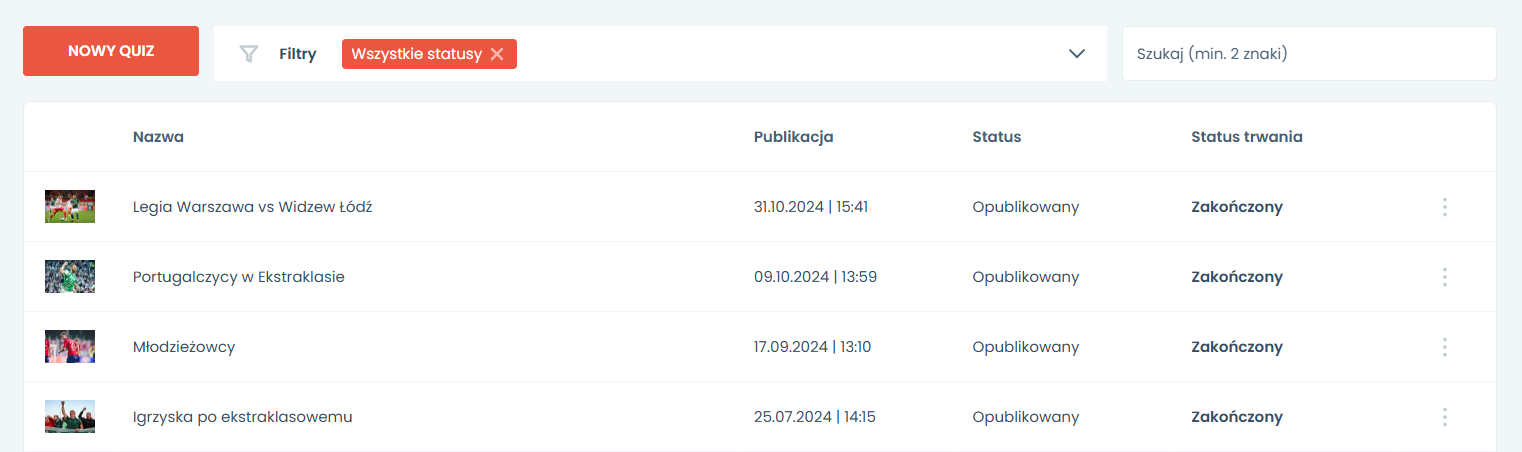Click the Igrzyska po ekstraklasowemu thumbnail
This screenshot has width=1522, height=452.
click(x=70, y=417)
